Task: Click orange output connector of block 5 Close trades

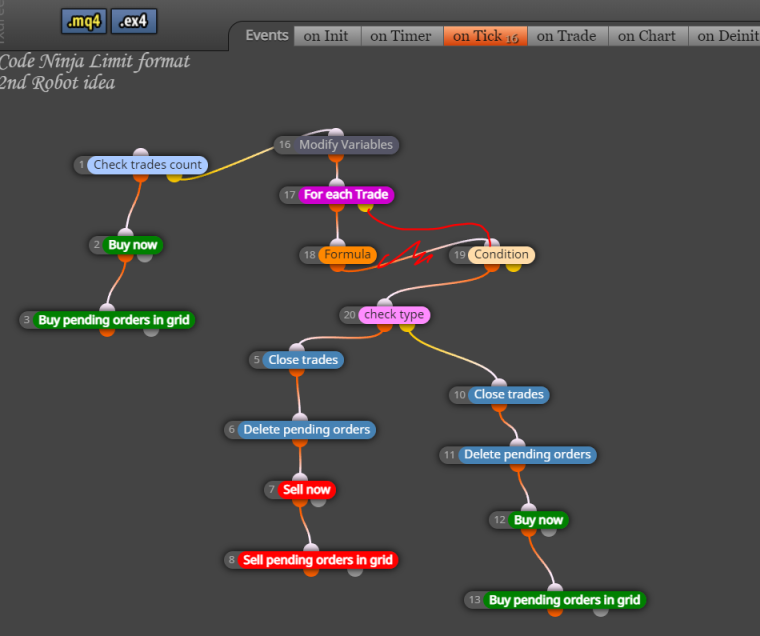Action: click(297, 372)
